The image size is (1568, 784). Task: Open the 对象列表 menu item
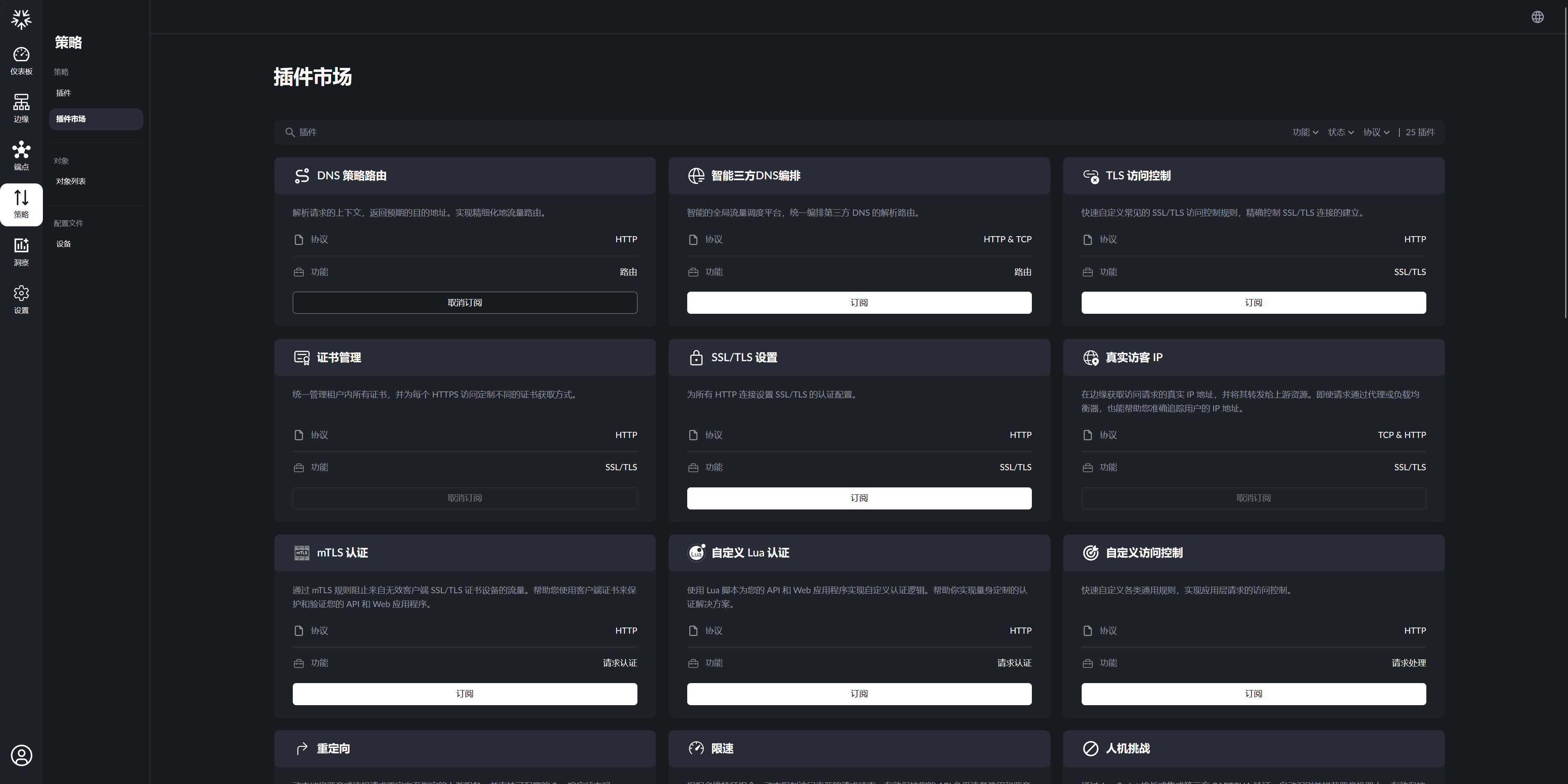(x=71, y=181)
